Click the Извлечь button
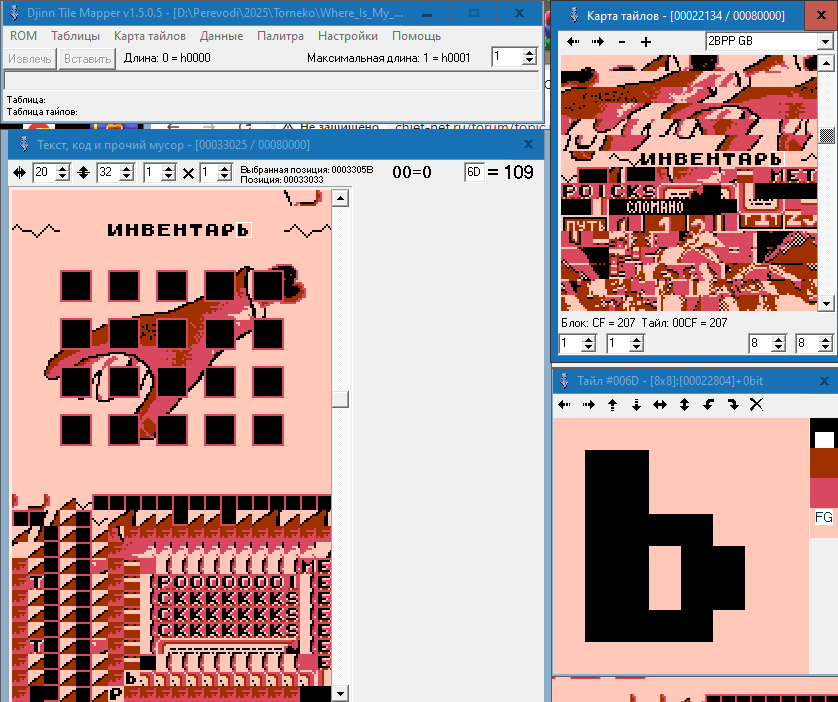This screenshot has height=702, width=838. pyautogui.click(x=29, y=58)
